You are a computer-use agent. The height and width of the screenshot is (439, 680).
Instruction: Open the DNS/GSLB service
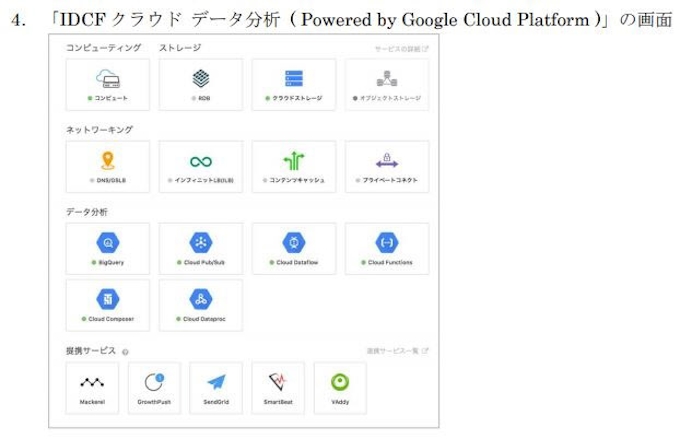click(108, 166)
